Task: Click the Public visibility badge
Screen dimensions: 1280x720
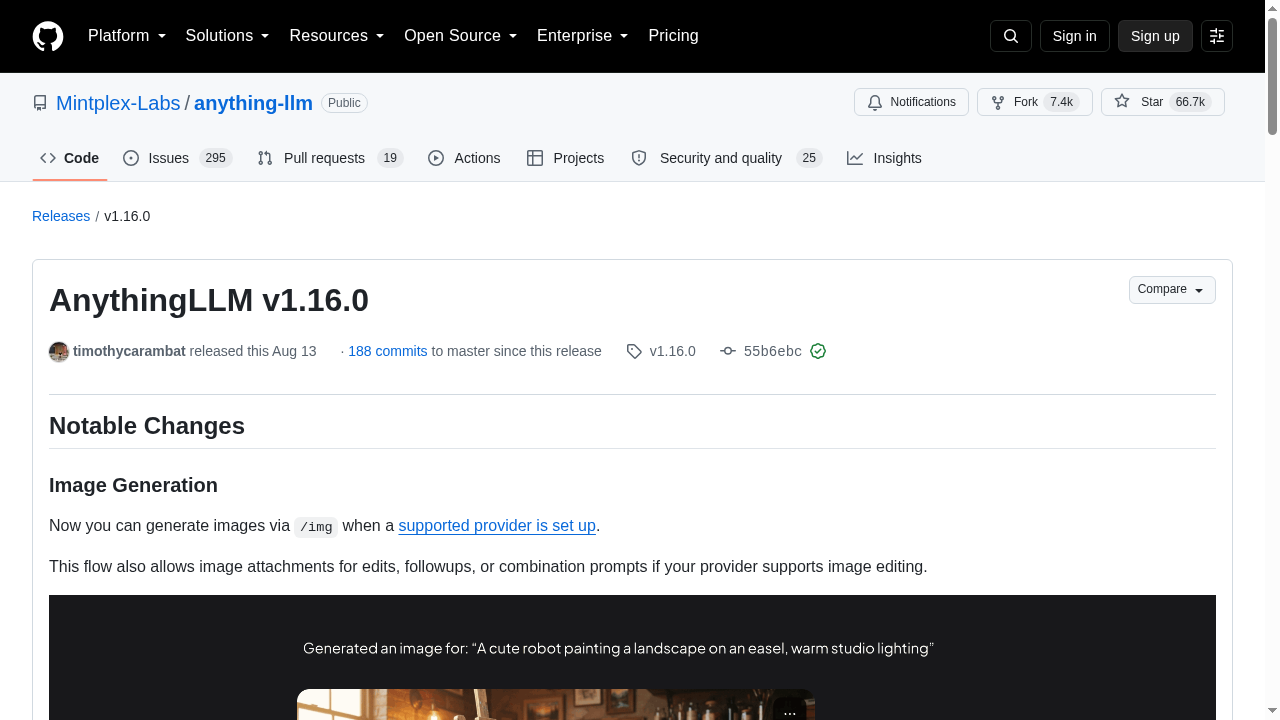Action: tap(344, 103)
